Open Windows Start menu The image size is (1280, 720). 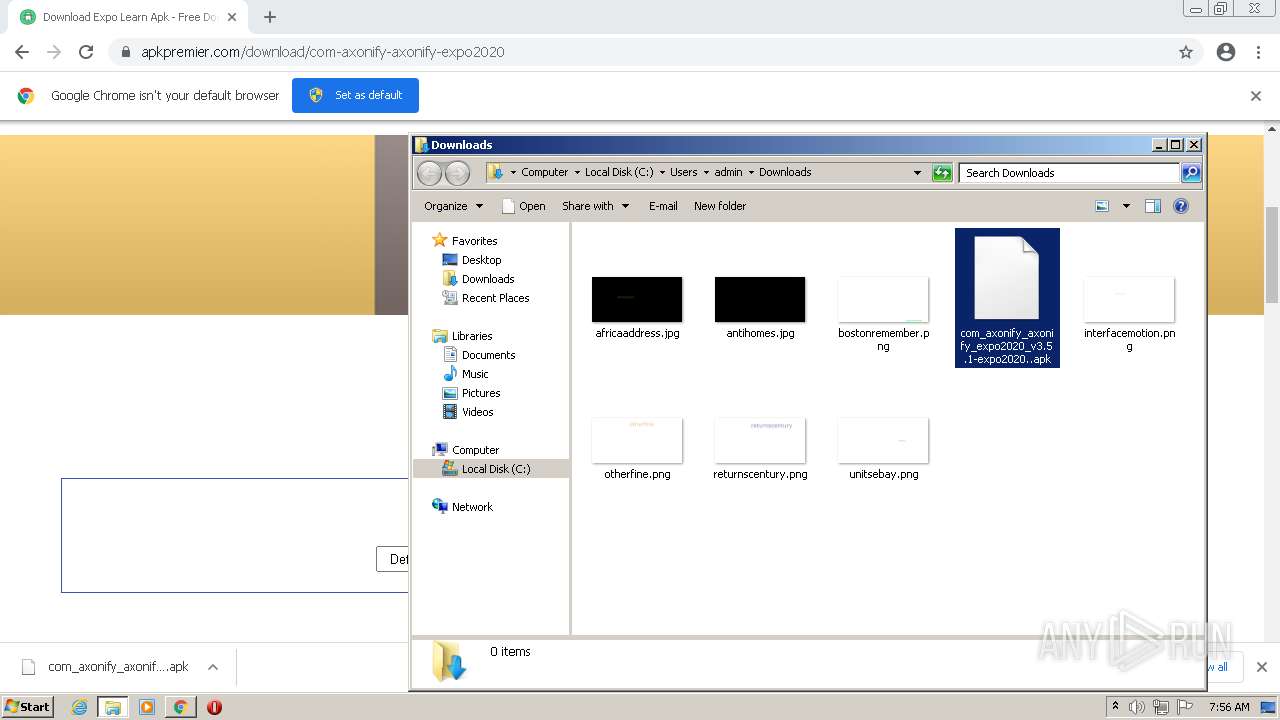point(28,706)
